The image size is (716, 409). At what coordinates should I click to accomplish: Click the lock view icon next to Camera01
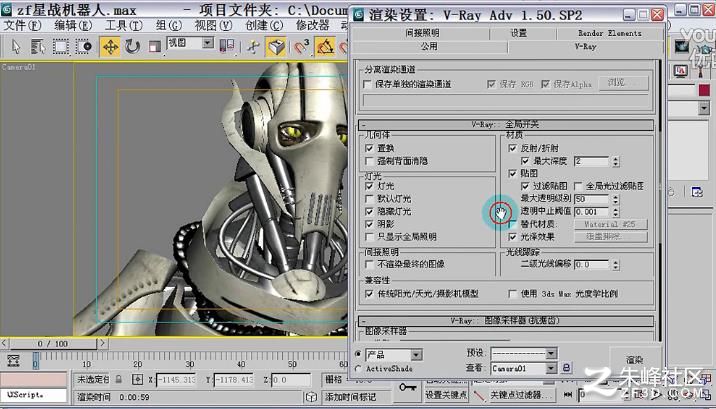(566, 367)
